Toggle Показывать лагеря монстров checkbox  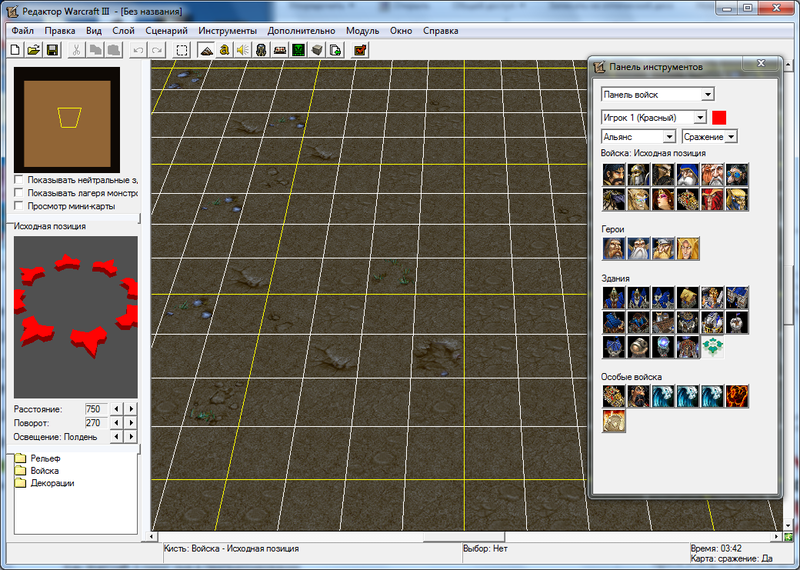[x=19, y=193]
